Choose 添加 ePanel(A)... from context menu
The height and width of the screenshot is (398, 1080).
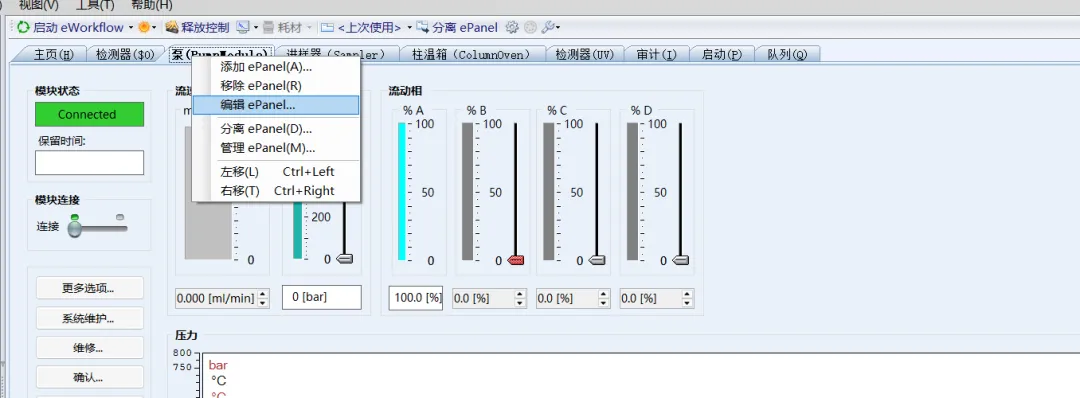(276, 67)
